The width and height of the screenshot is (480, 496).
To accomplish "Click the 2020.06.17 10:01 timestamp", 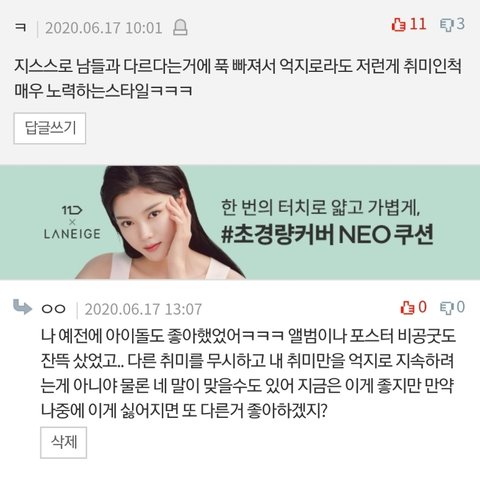I will (x=104, y=28).
